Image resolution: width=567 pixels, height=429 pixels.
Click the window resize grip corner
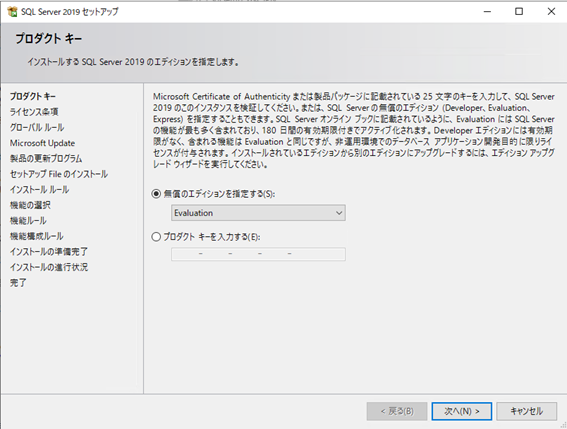click(x=563, y=426)
